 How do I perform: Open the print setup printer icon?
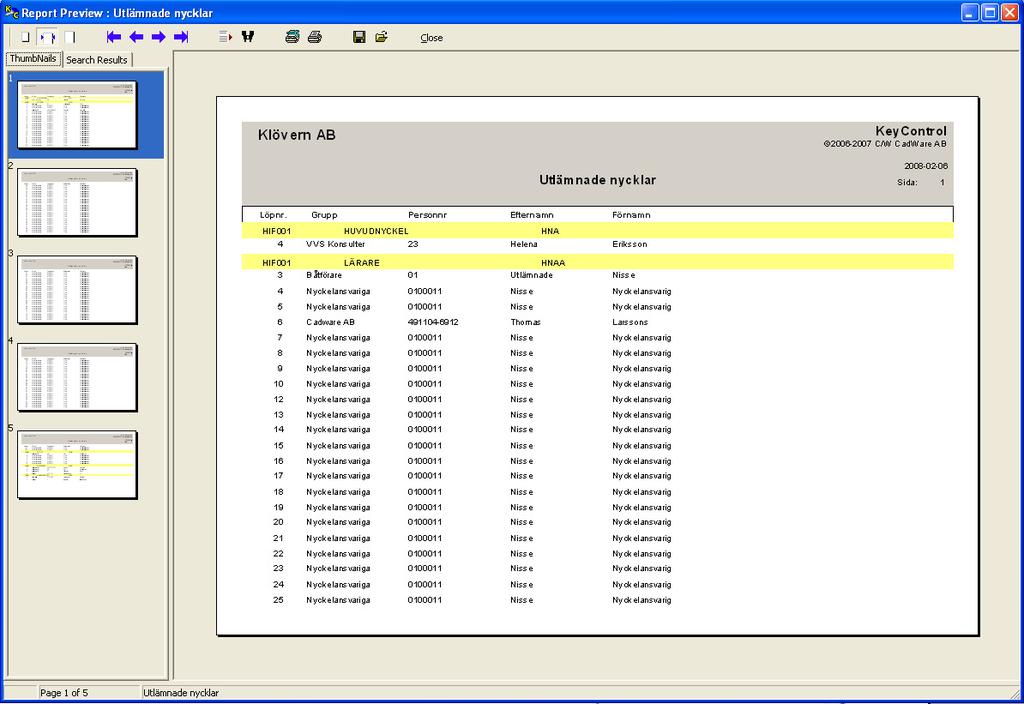click(293, 37)
